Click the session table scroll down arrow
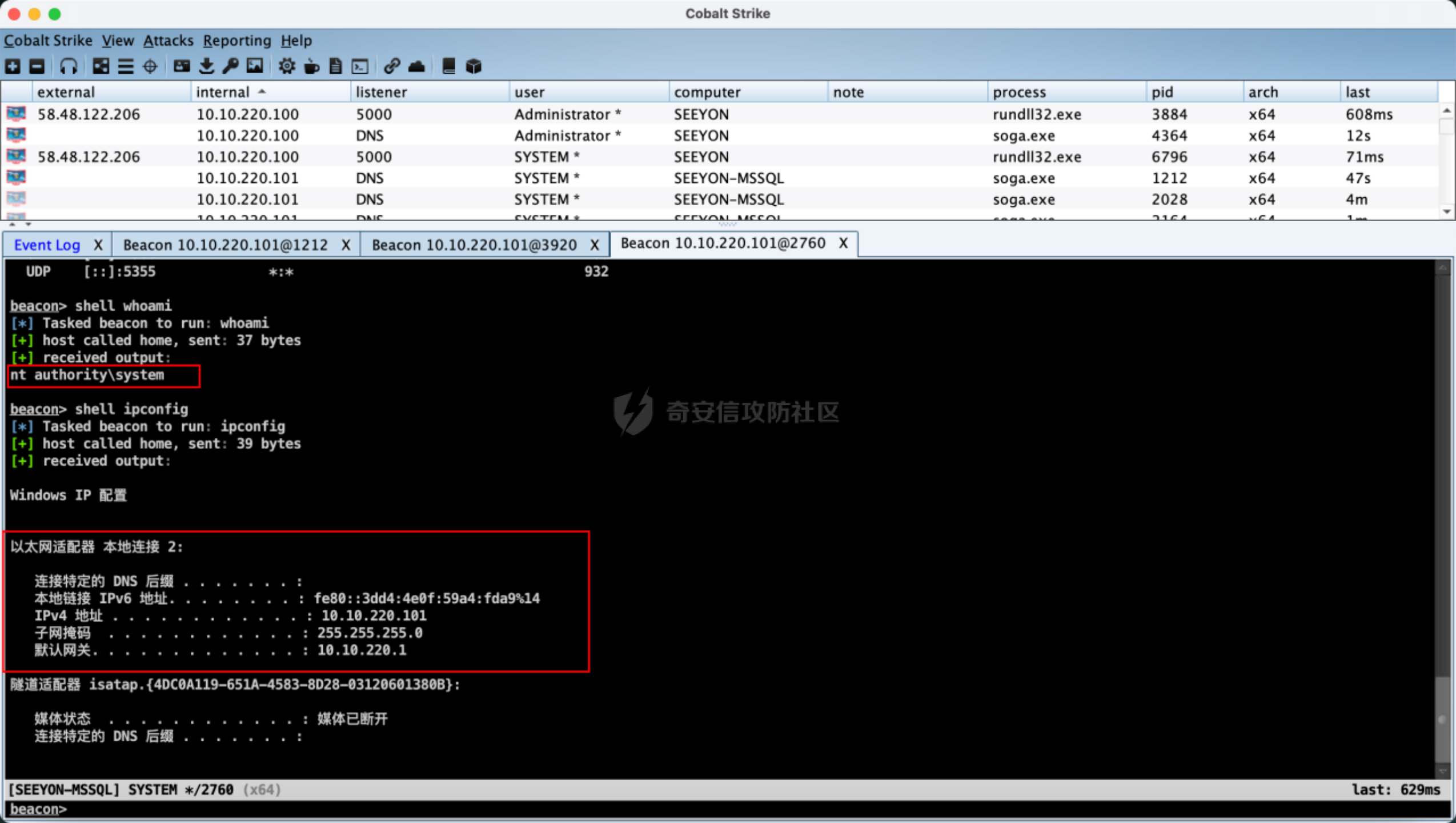The width and height of the screenshot is (1456, 823). point(1447,211)
